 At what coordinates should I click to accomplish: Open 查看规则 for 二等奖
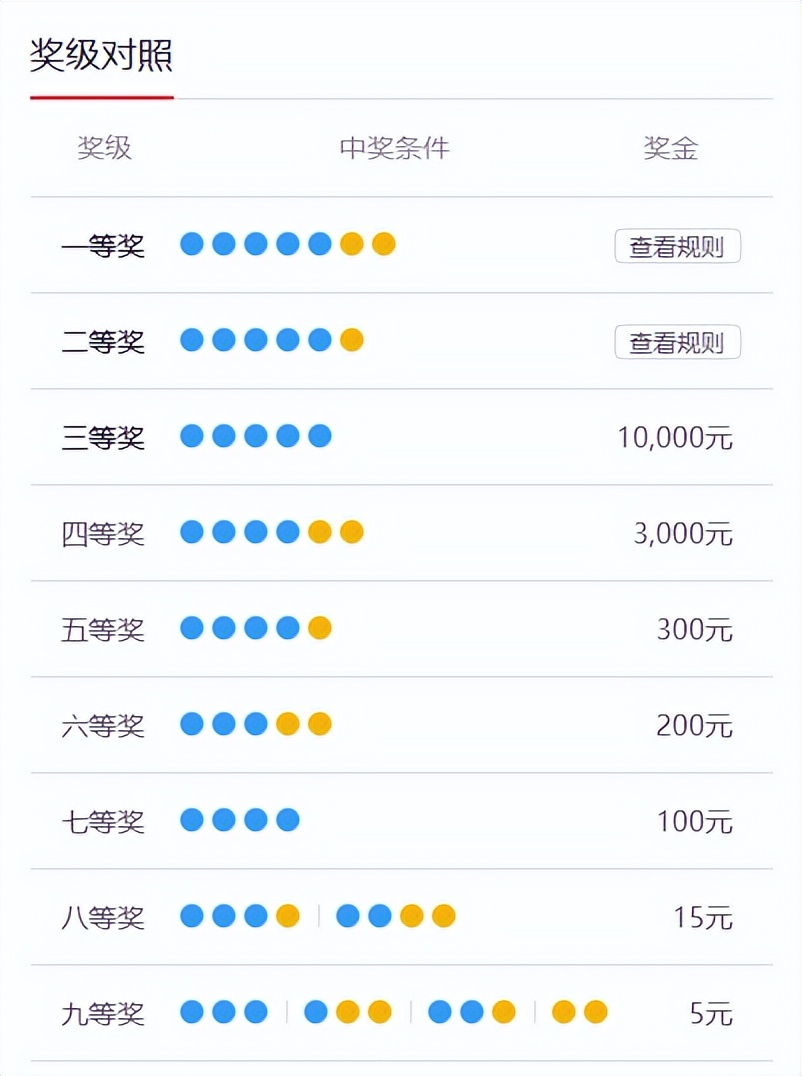click(x=677, y=342)
